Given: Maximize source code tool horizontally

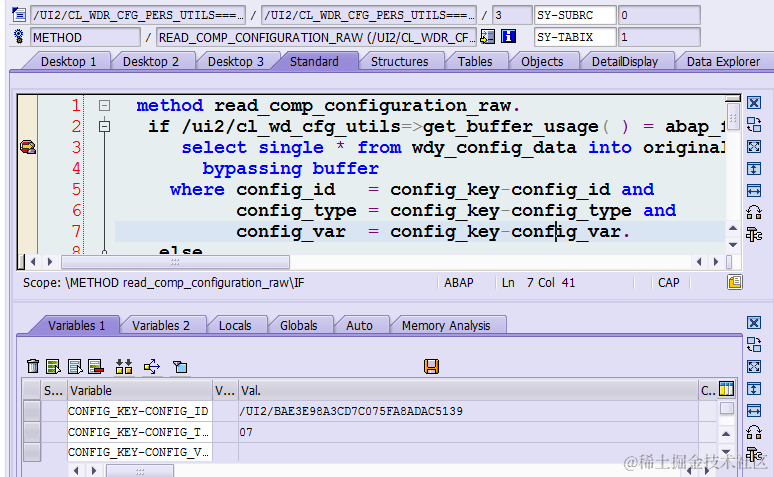Looking at the screenshot, I should pyautogui.click(x=754, y=191).
